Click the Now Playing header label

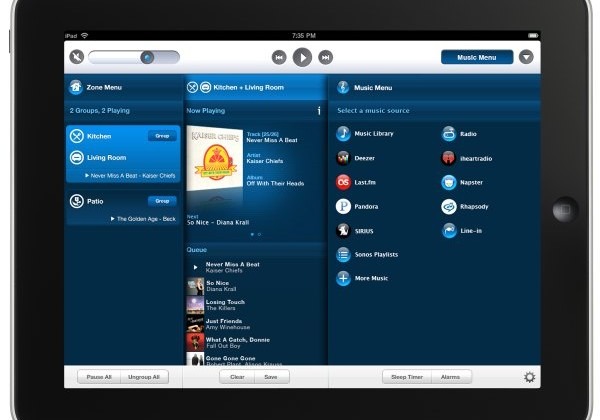(x=205, y=111)
